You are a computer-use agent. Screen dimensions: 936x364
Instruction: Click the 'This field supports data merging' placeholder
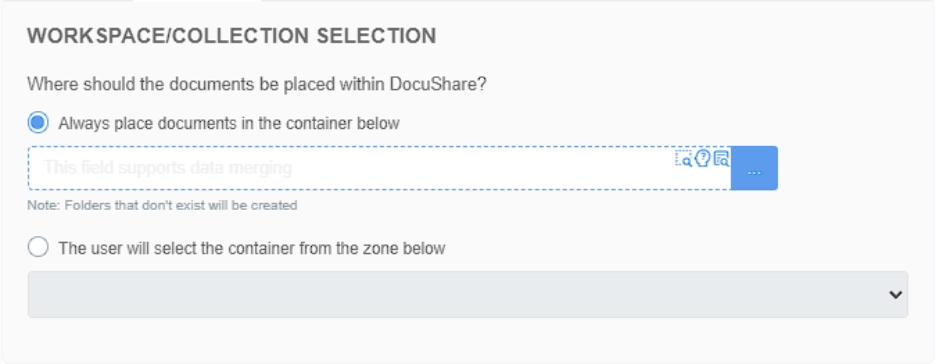[x=168, y=168]
